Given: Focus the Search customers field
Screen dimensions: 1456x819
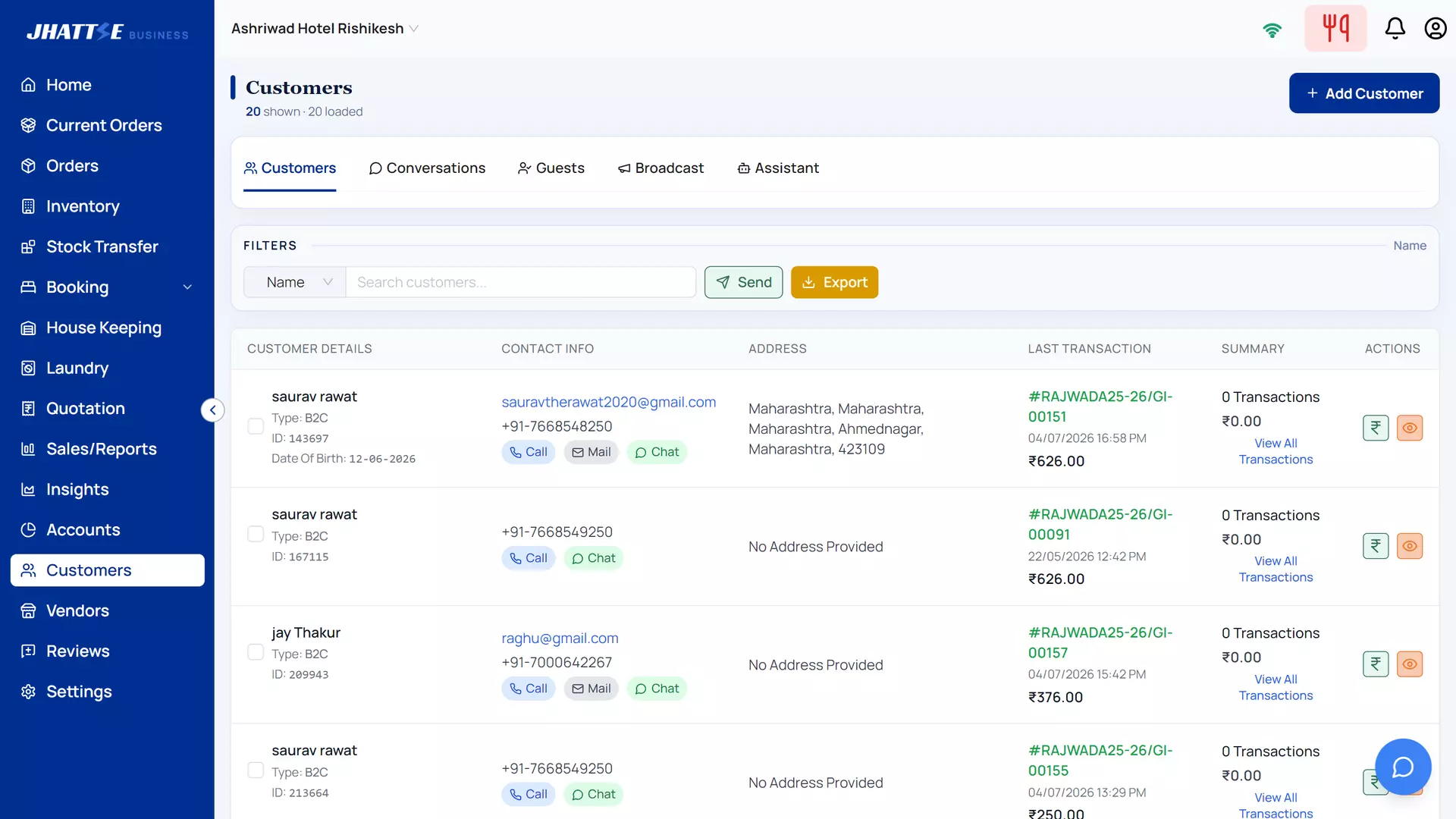Looking at the screenshot, I should coord(521,282).
